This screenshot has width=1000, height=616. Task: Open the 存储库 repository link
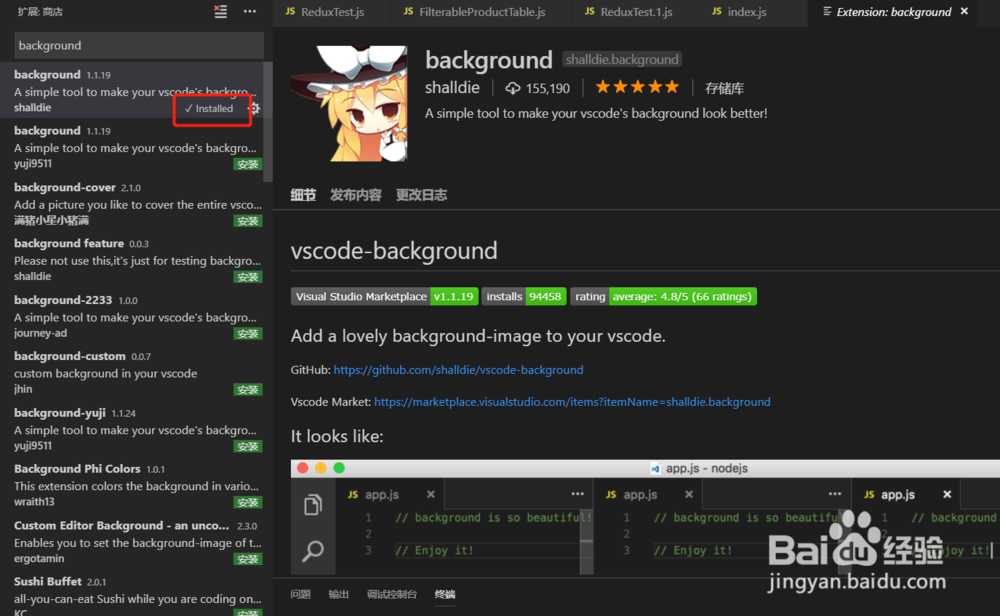pos(724,88)
